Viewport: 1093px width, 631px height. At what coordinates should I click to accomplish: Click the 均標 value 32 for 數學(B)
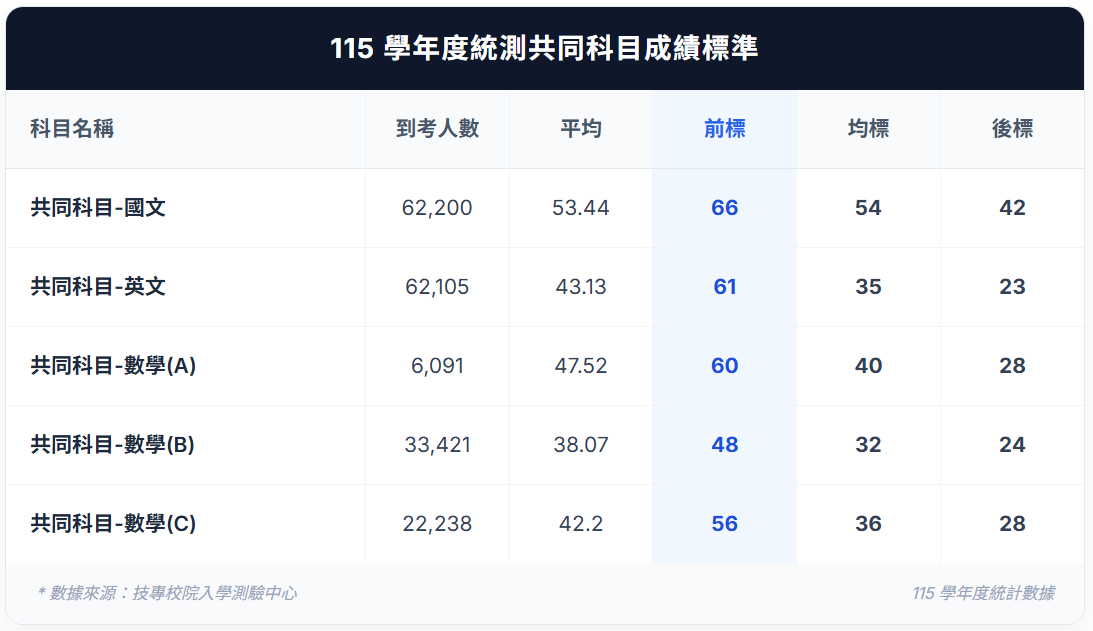(x=868, y=444)
